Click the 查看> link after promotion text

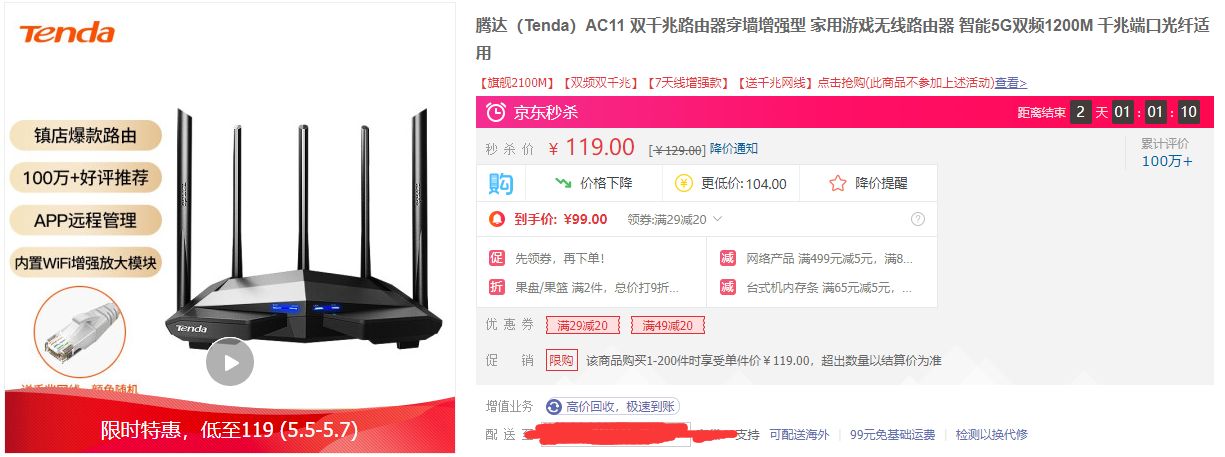pos(1010,83)
